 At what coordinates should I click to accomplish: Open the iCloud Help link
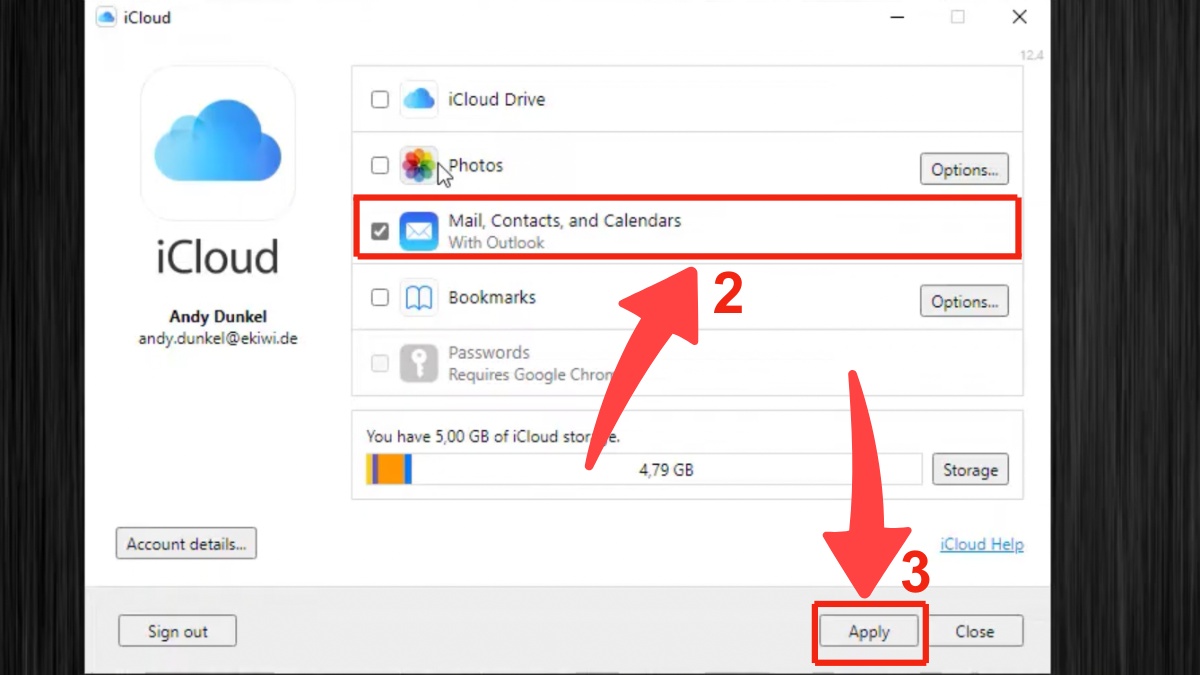point(982,545)
